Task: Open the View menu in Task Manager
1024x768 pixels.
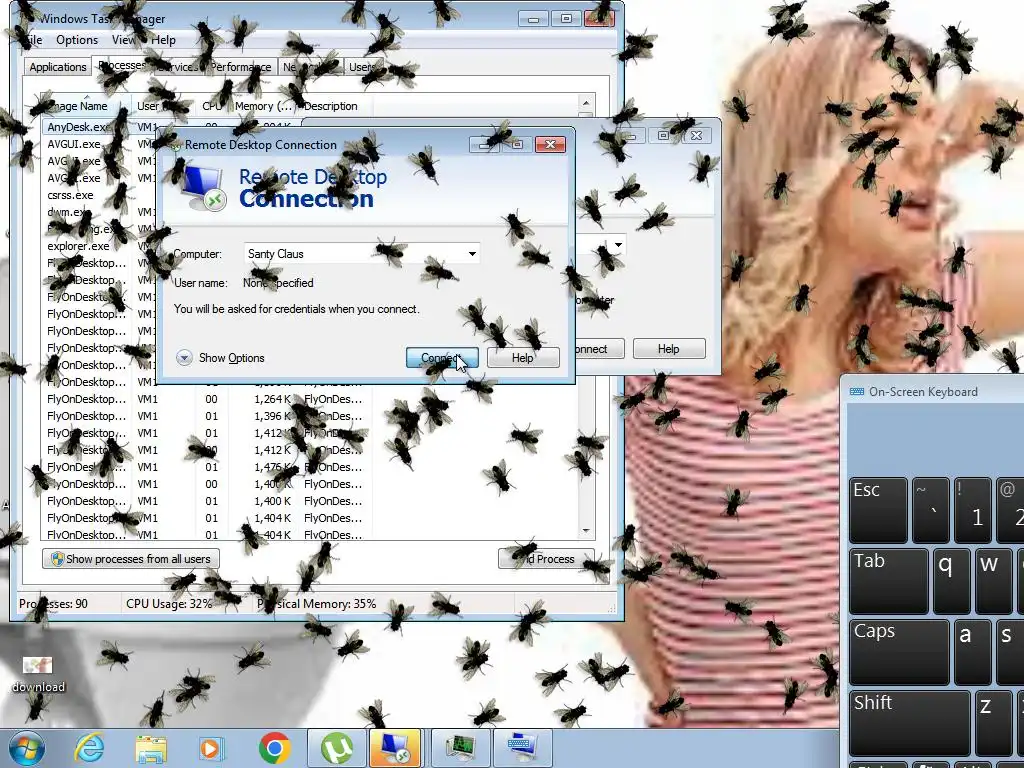Action: (x=123, y=40)
